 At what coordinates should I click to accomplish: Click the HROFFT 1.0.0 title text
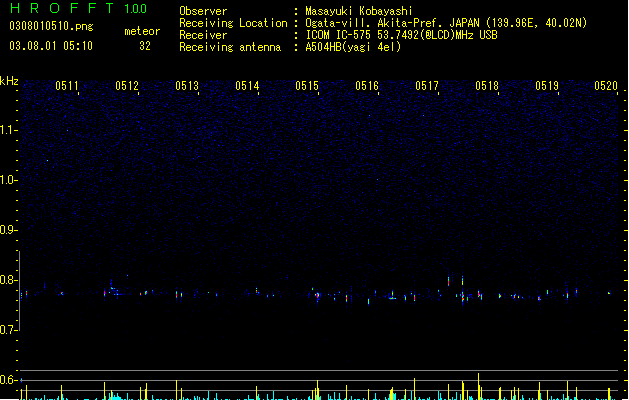pyautogui.click(x=79, y=8)
